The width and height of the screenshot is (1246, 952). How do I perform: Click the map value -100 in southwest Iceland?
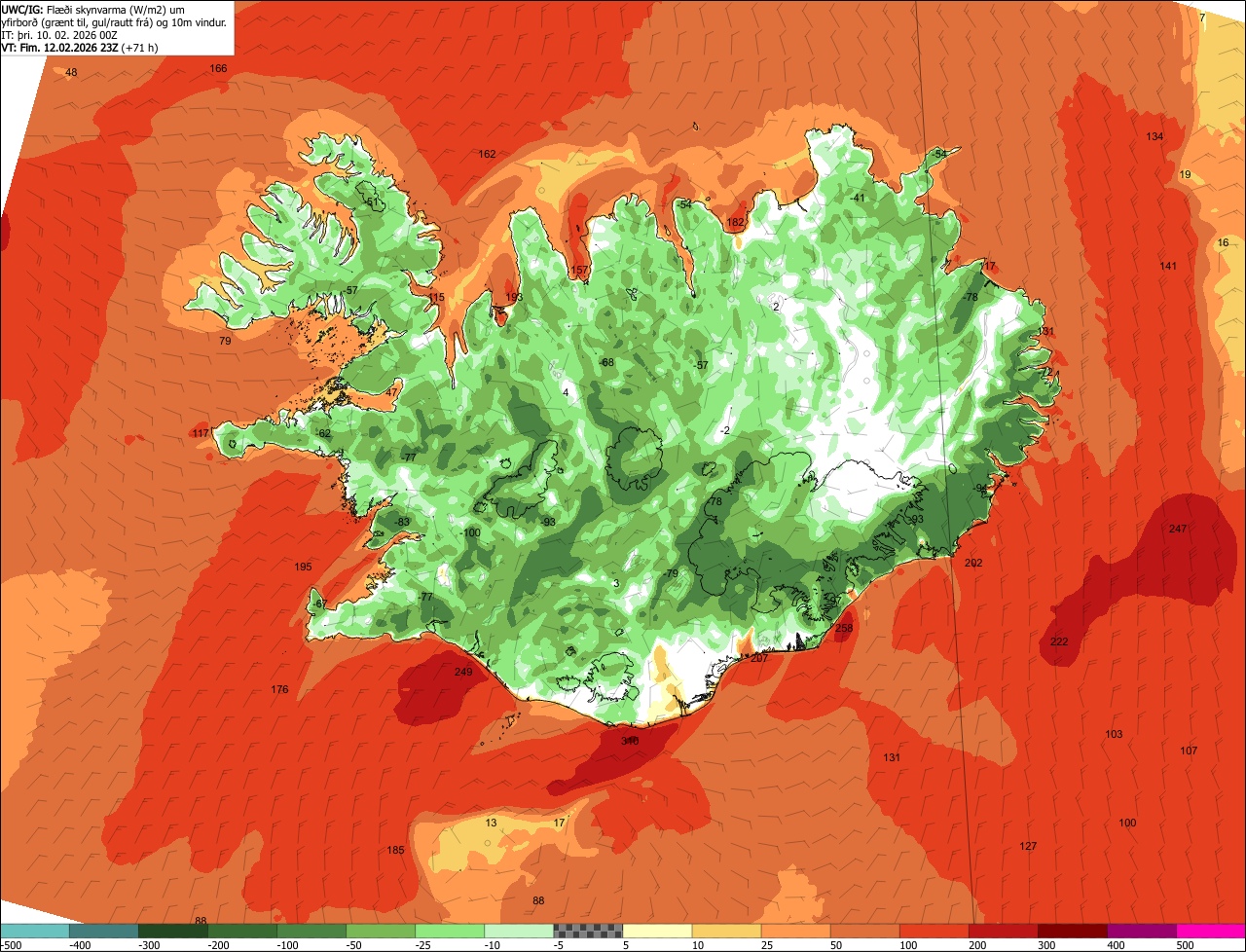(x=470, y=532)
